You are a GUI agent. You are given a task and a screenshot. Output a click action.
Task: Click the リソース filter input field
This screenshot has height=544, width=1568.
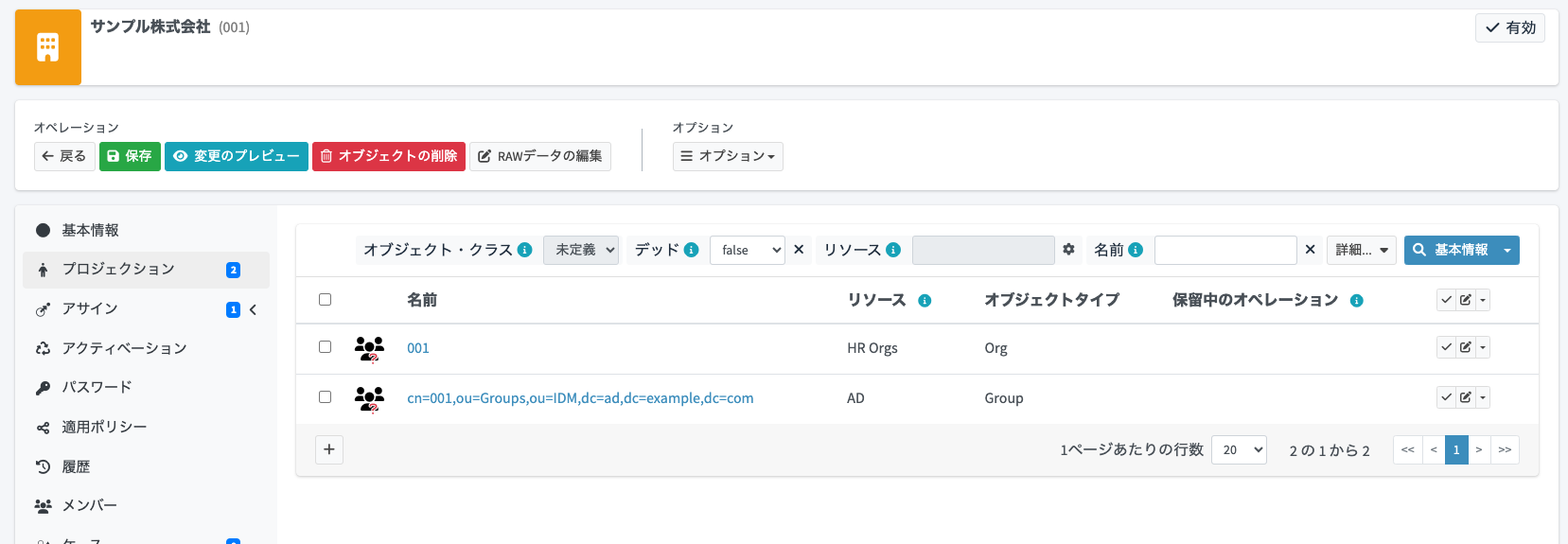[x=983, y=250]
